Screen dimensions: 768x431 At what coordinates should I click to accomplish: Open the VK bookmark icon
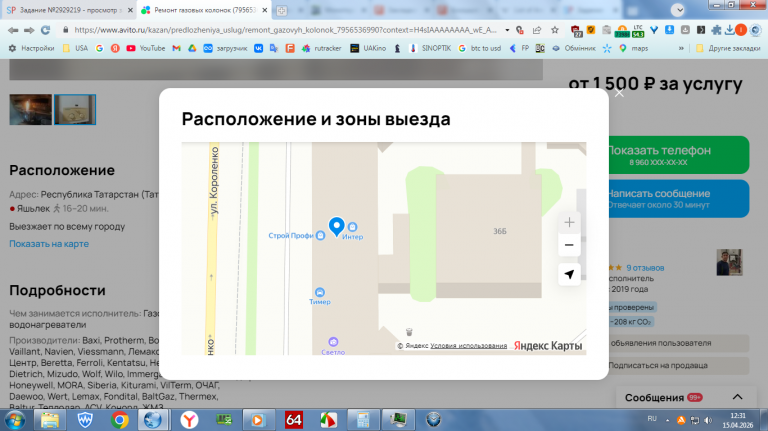tap(258, 48)
